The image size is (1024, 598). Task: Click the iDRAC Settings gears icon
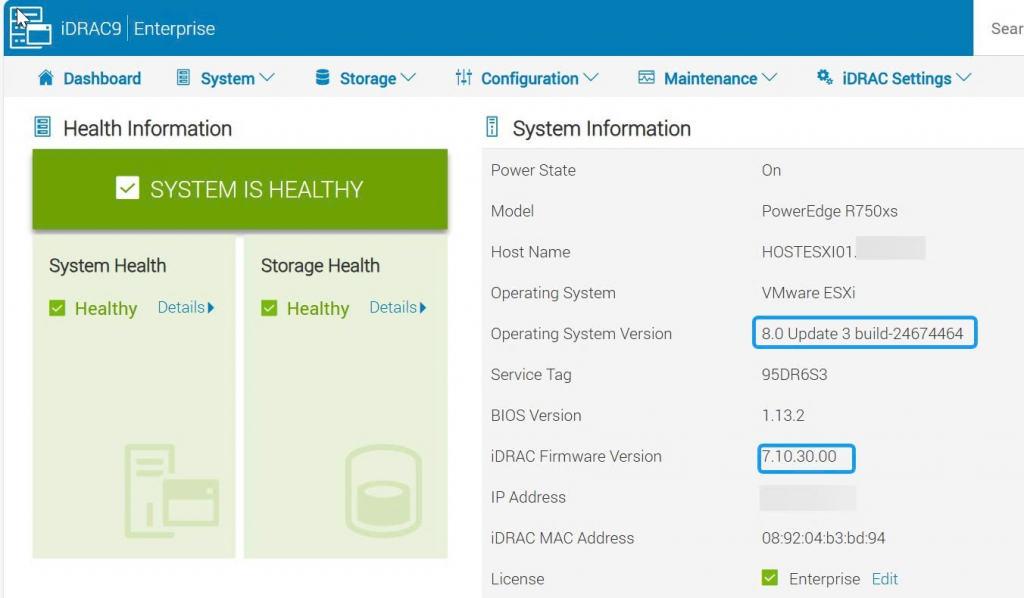(824, 78)
